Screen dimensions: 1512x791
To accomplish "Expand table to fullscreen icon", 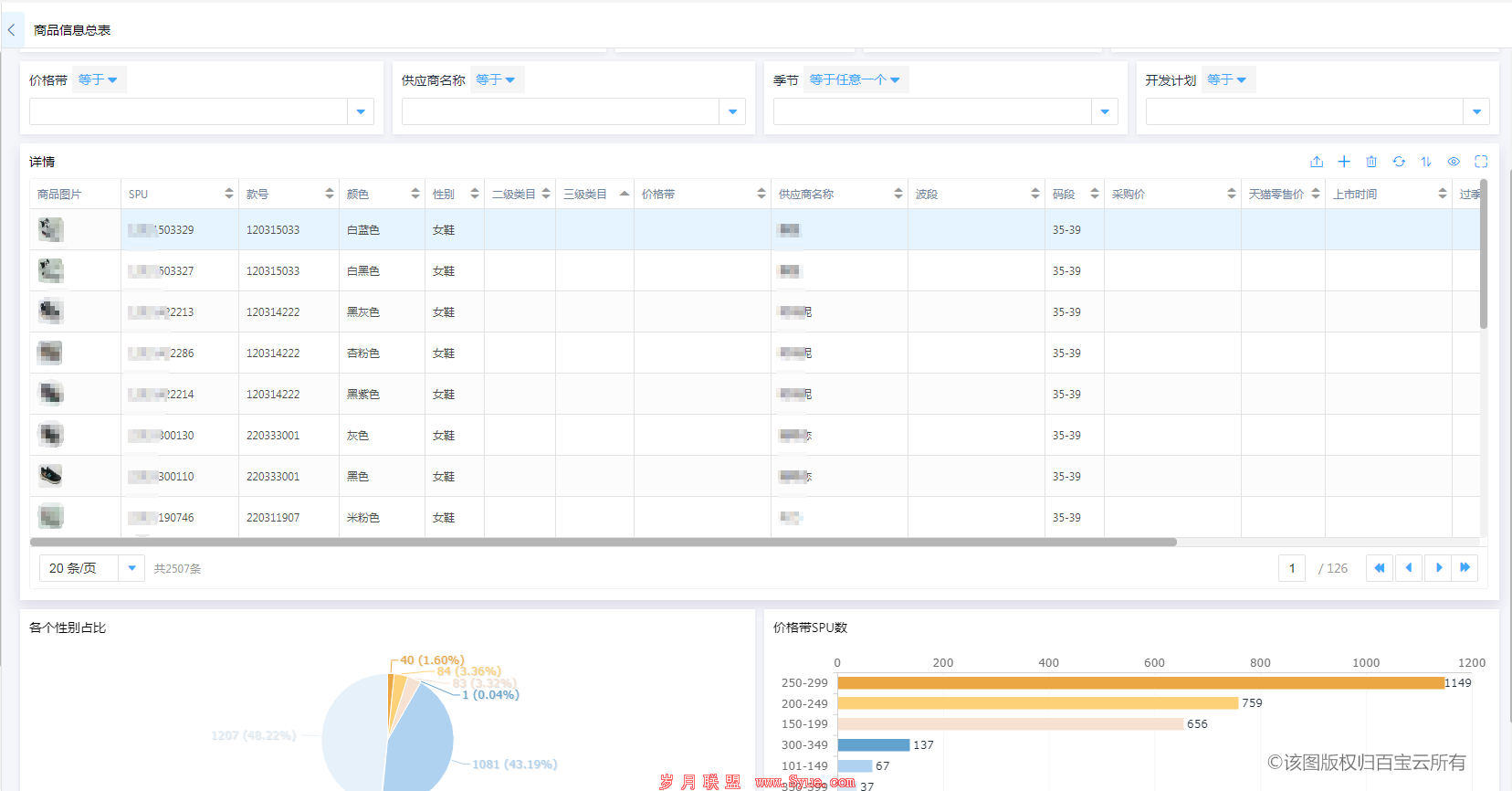I will click(x=1481, y=162).
